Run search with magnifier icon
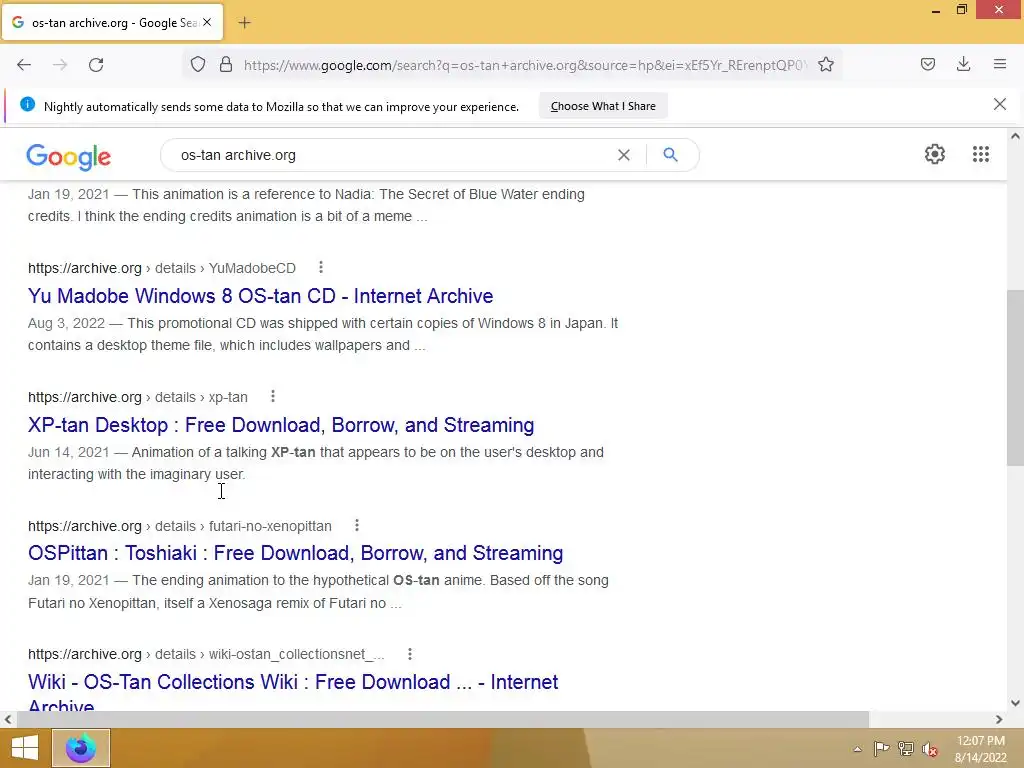 click(670, 155)
